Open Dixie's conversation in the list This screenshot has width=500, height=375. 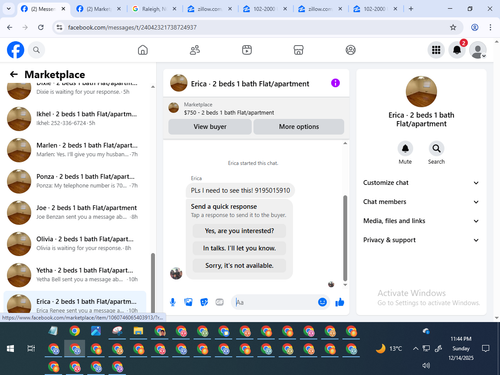point(75,91)
